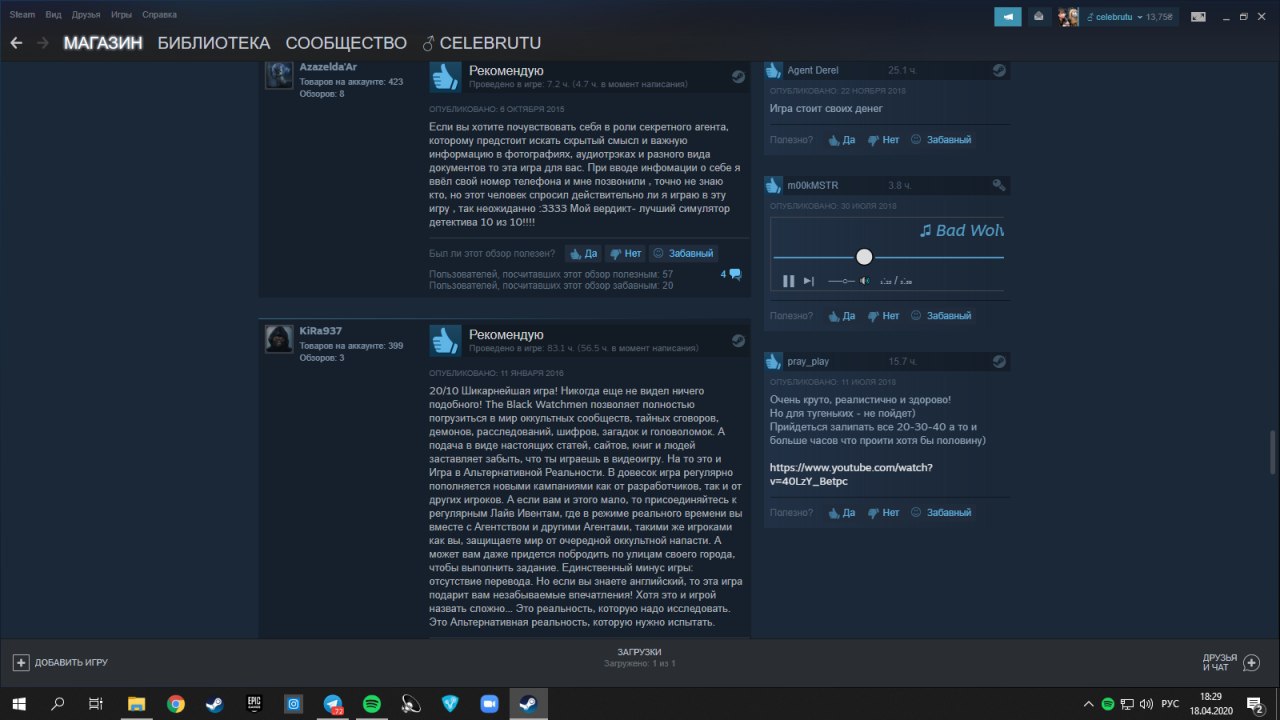Image resolution: width=1280 pixels, height=720 pixels.
Task: Switch to Big Picture mode
Action: pos(1198,16)
